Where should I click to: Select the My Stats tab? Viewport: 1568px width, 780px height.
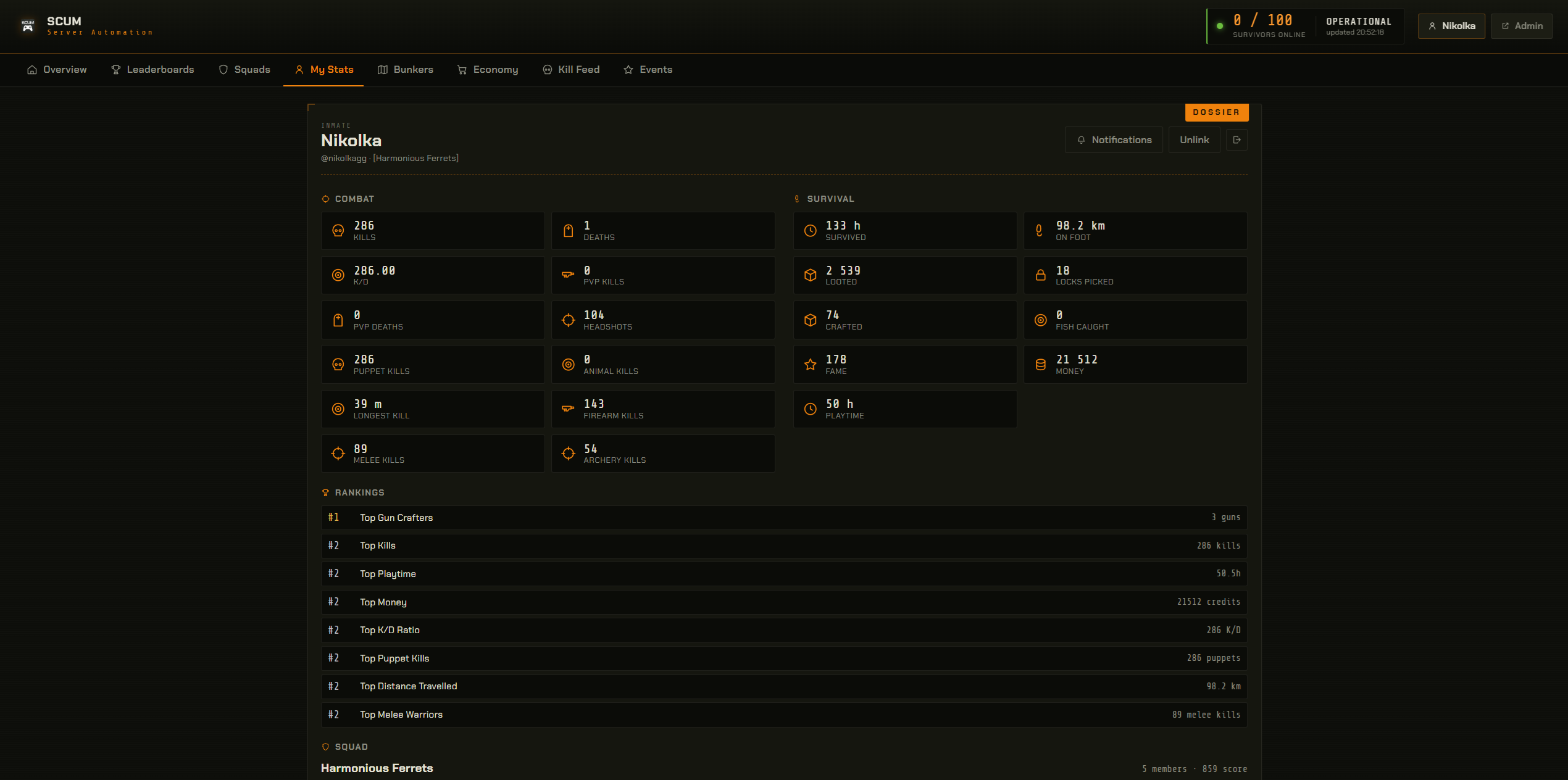tap(323, 70)
